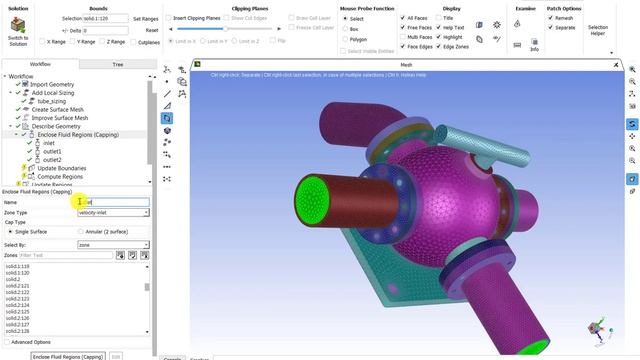This screenshot has height=360, width=640.
Task: Toggle the Edge Zones checkbox
Action: point(439,47)
